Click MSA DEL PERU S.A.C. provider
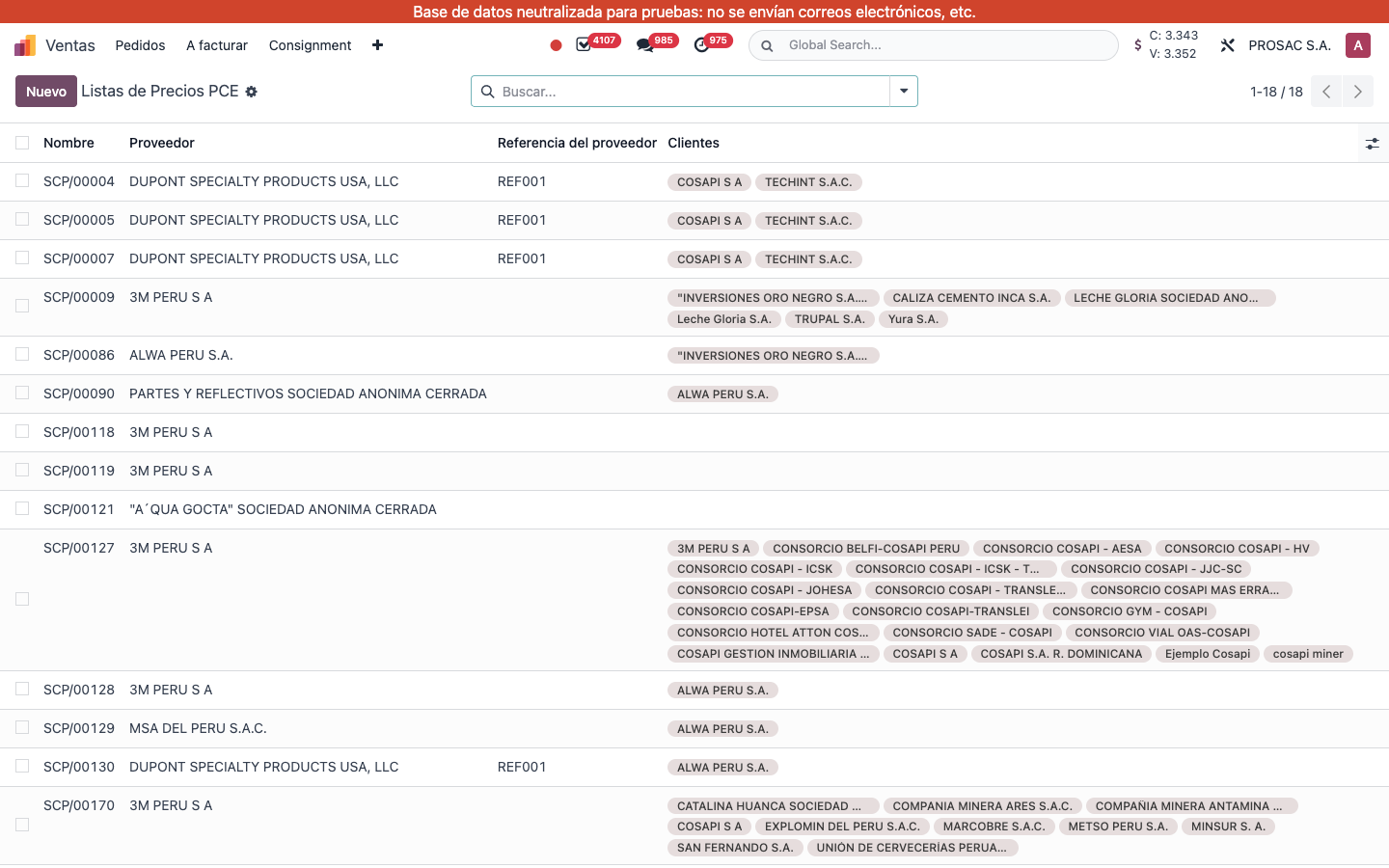This screenshot has width=1389, height=868. tap(198, 728)
